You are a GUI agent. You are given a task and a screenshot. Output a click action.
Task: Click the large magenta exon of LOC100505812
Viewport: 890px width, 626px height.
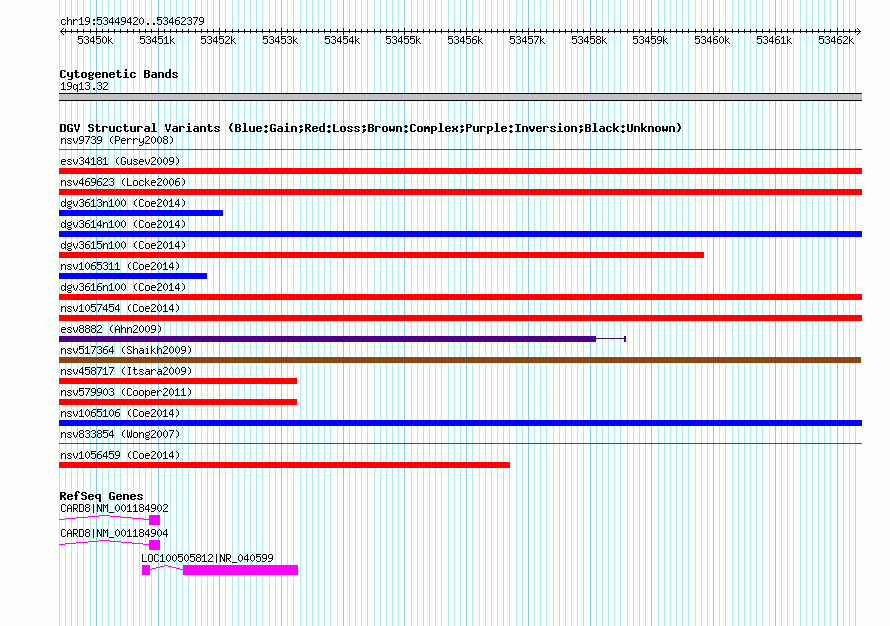(241, 570)
